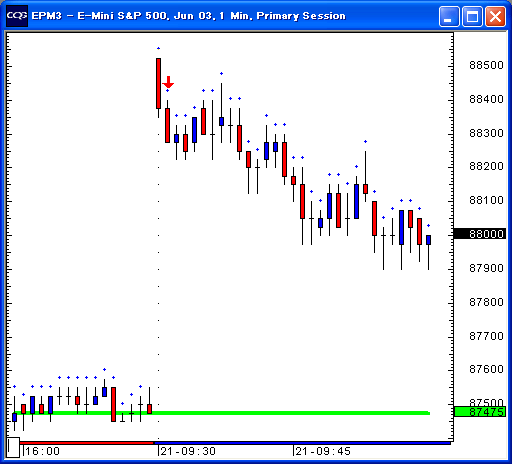Click the 88400 price axis label
The image size is (512, 464).
click(x=486, y=99)
